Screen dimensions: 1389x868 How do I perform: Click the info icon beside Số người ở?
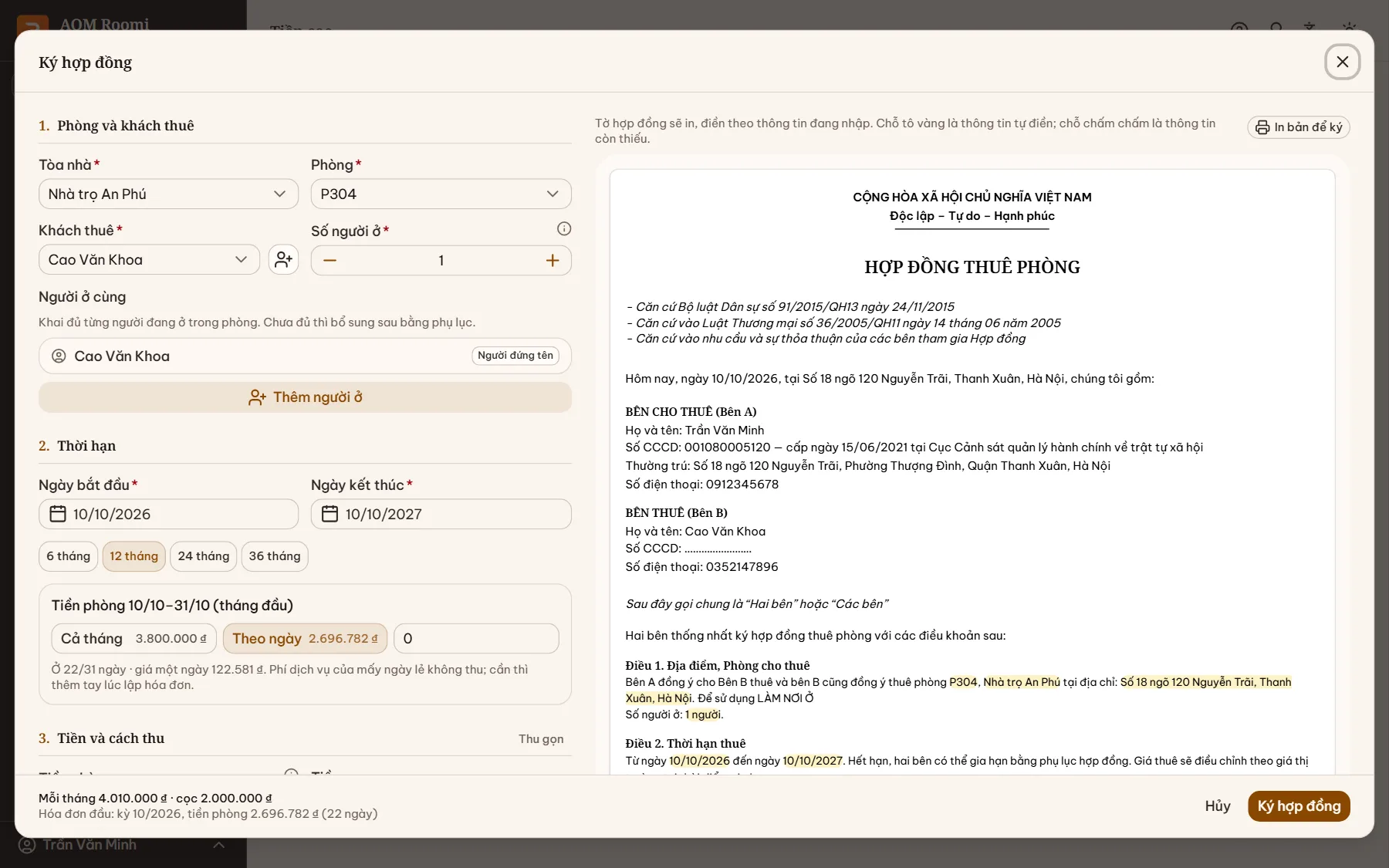tap(564, 228)
